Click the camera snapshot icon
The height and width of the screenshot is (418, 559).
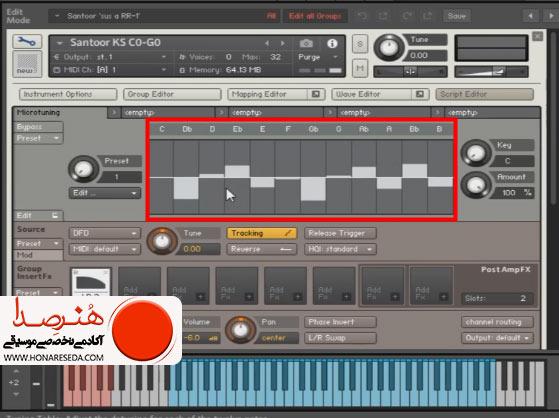[x=306, y=44]
